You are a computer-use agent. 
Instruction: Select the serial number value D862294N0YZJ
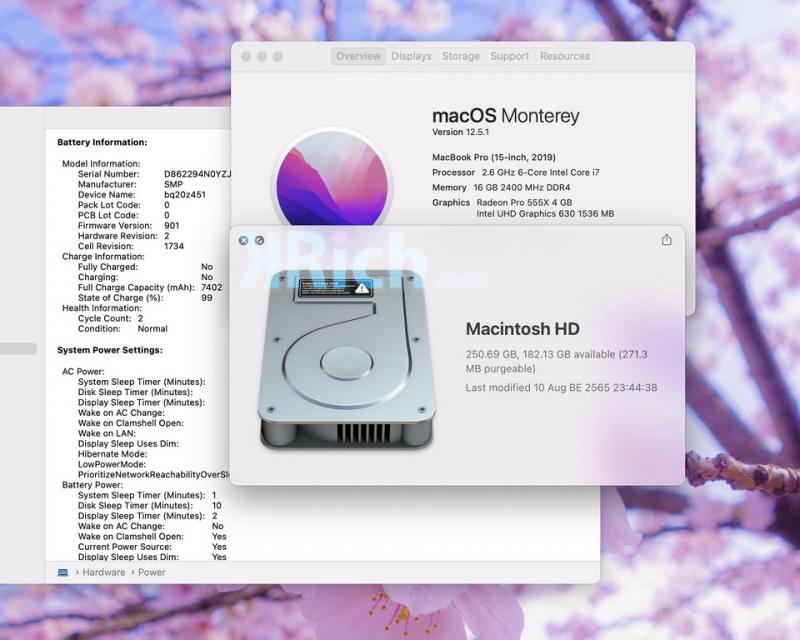tap(198, 174)
